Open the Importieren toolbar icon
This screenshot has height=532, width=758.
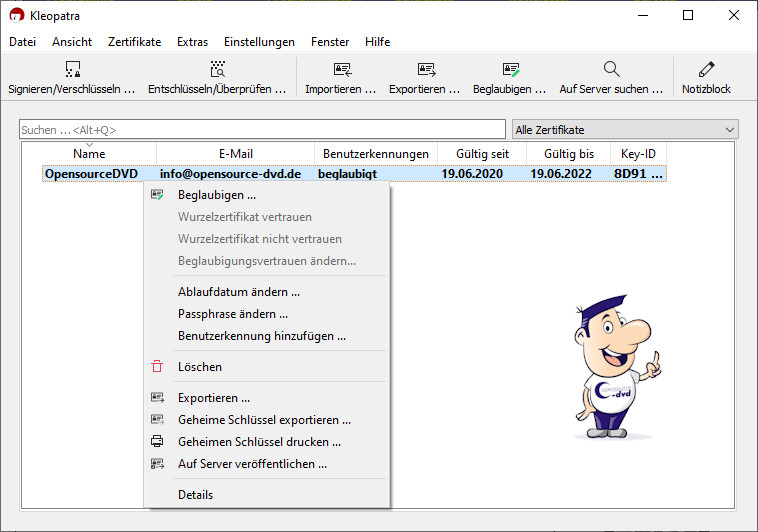click(x=342, y=69)
